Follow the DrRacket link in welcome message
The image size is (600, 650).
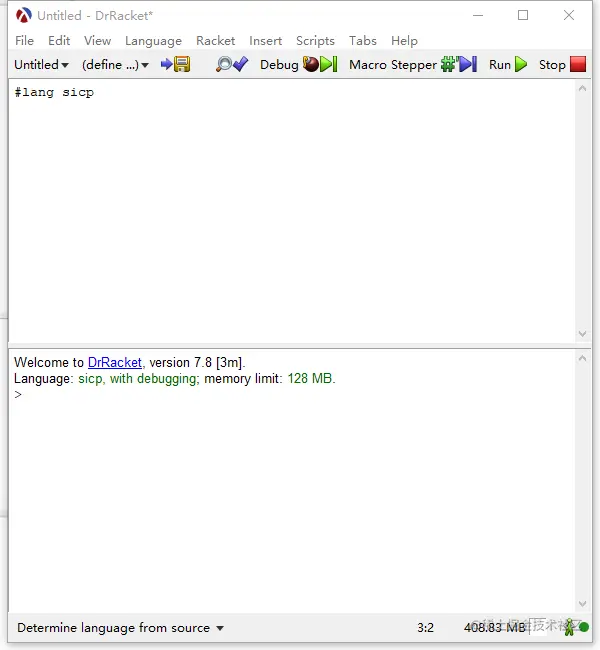[x=115, y=362]
